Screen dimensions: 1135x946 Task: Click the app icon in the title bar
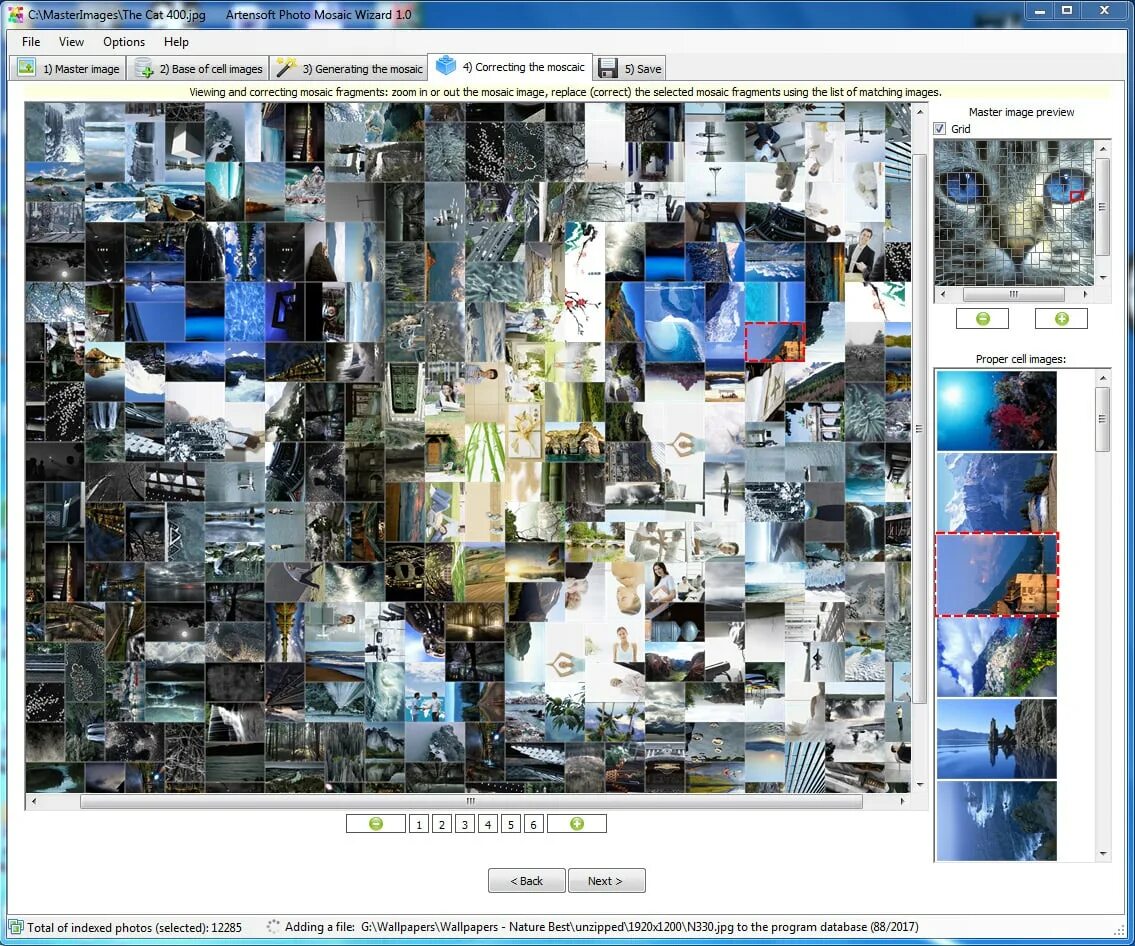click(15, 14)
